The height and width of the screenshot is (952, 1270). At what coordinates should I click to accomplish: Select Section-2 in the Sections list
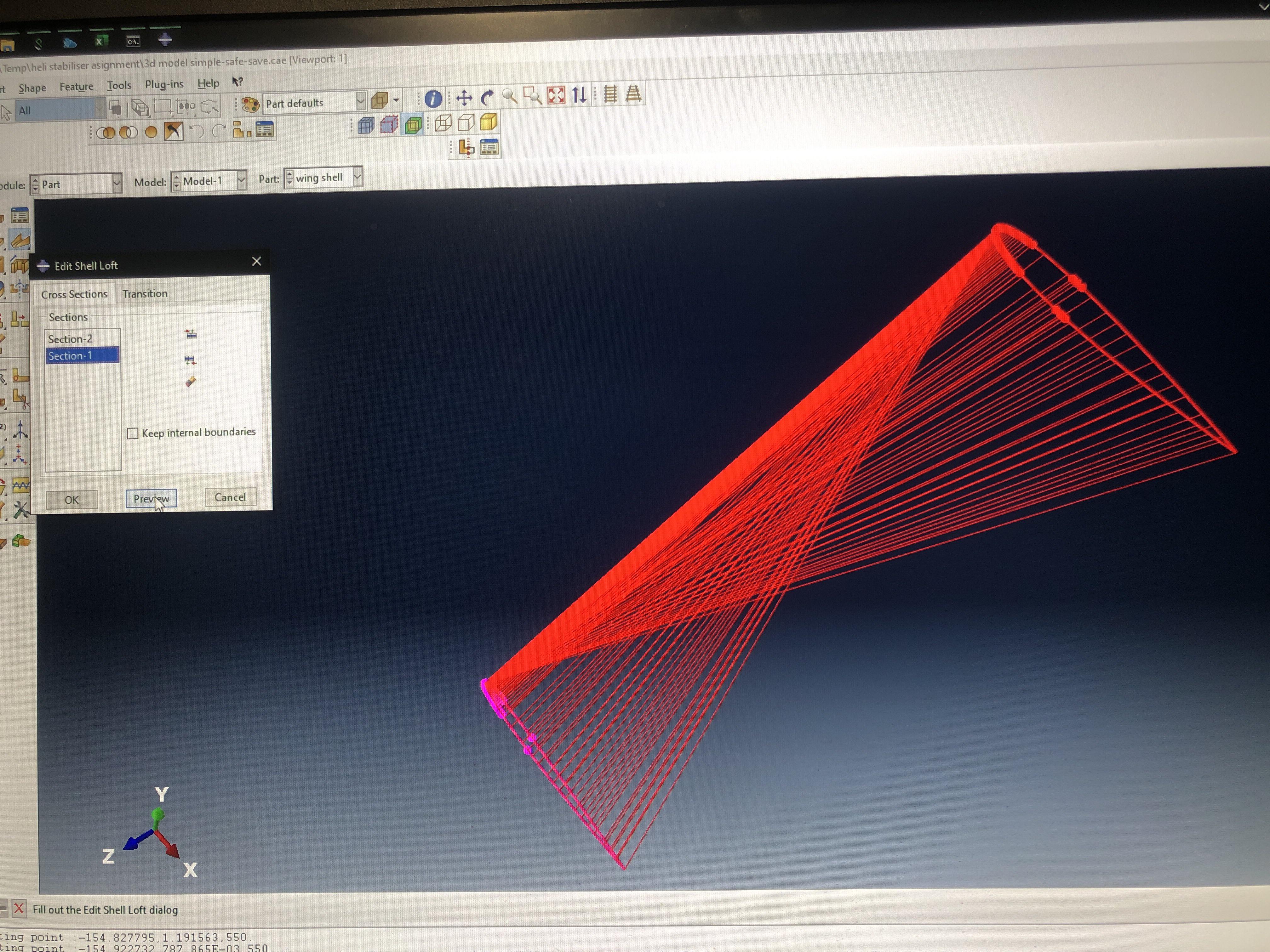click(x=70, y=339)
